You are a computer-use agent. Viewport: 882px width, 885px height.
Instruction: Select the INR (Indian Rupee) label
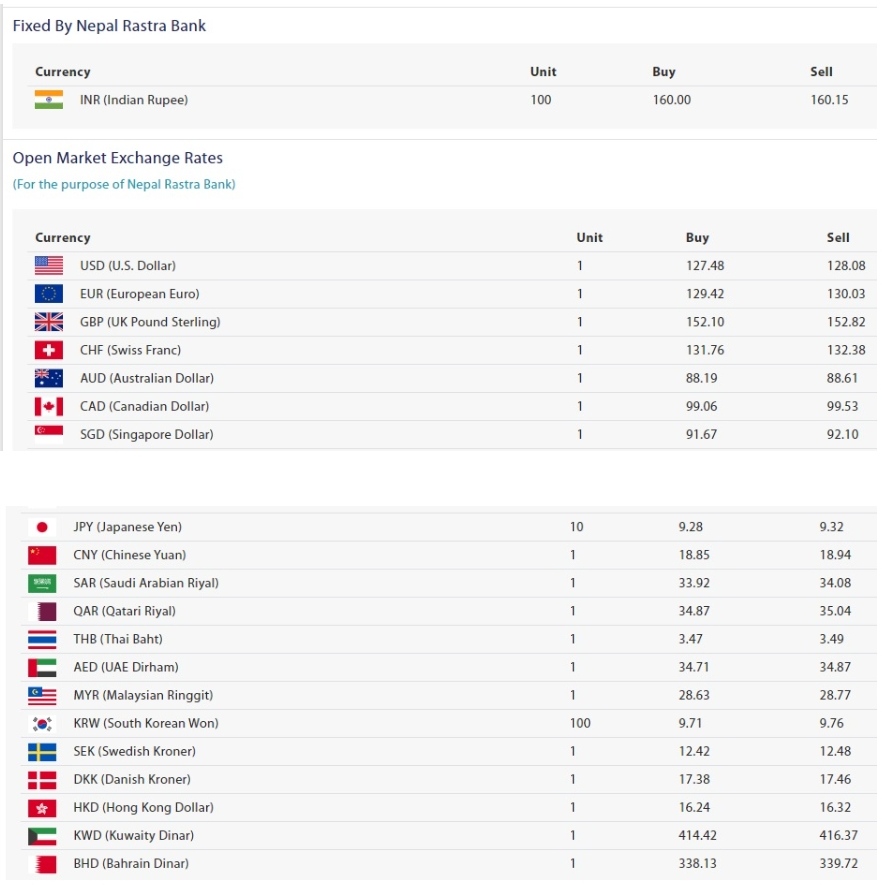(134, 100)
